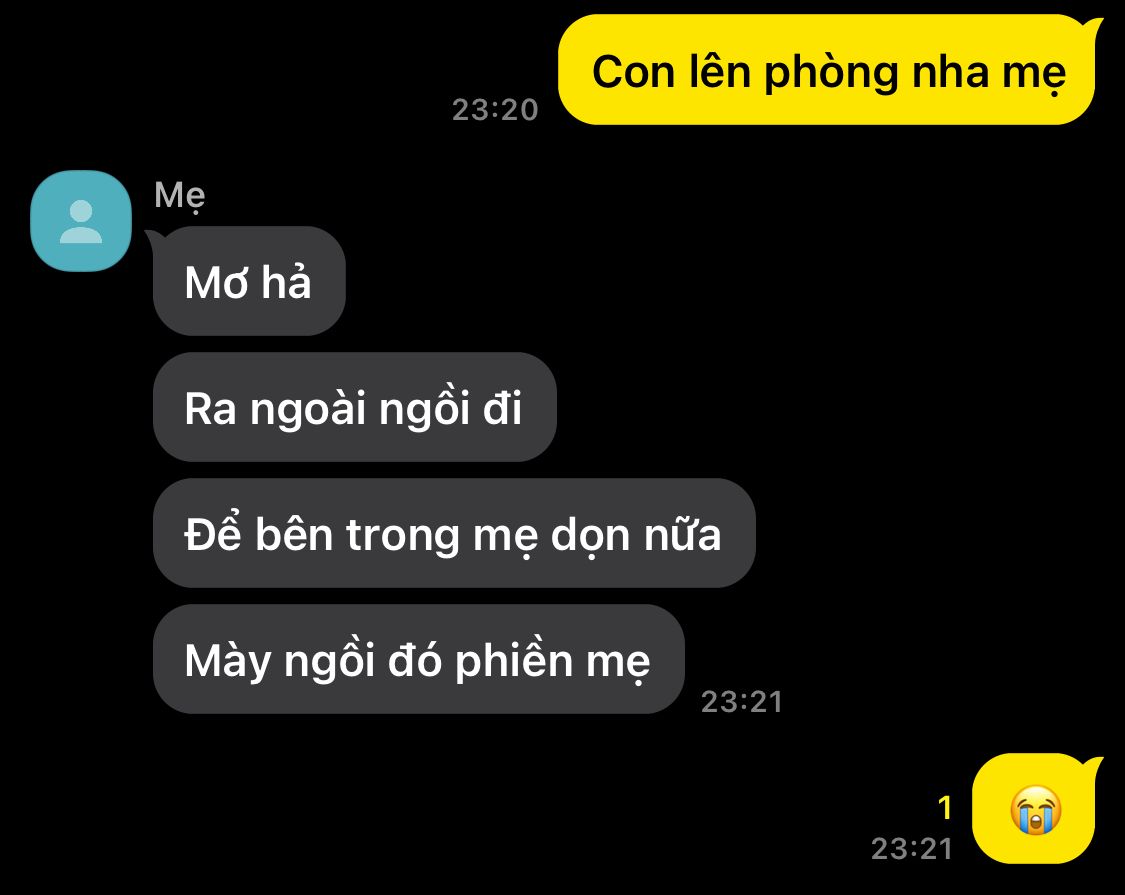Click the word 'trong' in third gray bubble
This screenshot has width=1125, height=895.
(x=403, y=536)
